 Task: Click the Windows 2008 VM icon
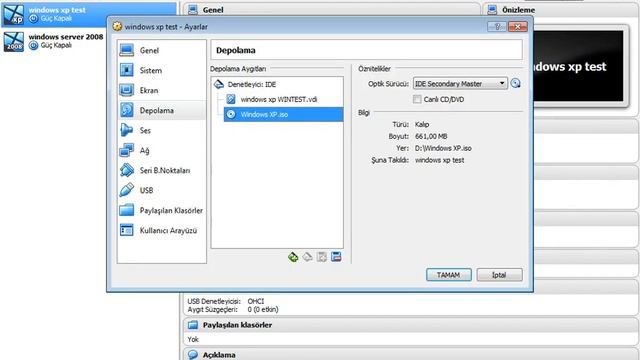pyautogui.click(x=14, y=41)
